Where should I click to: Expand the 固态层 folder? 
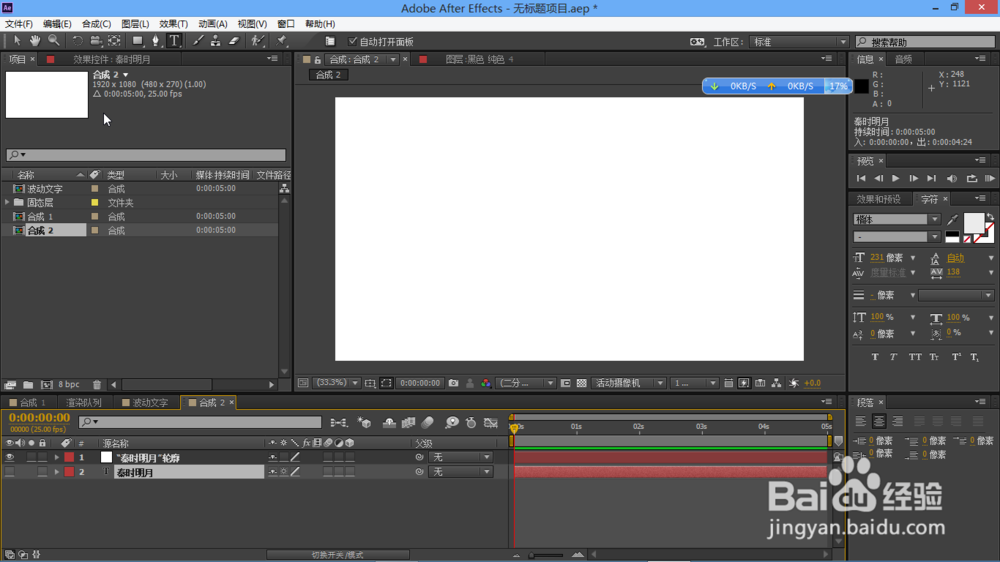click(x=7, y=202)
